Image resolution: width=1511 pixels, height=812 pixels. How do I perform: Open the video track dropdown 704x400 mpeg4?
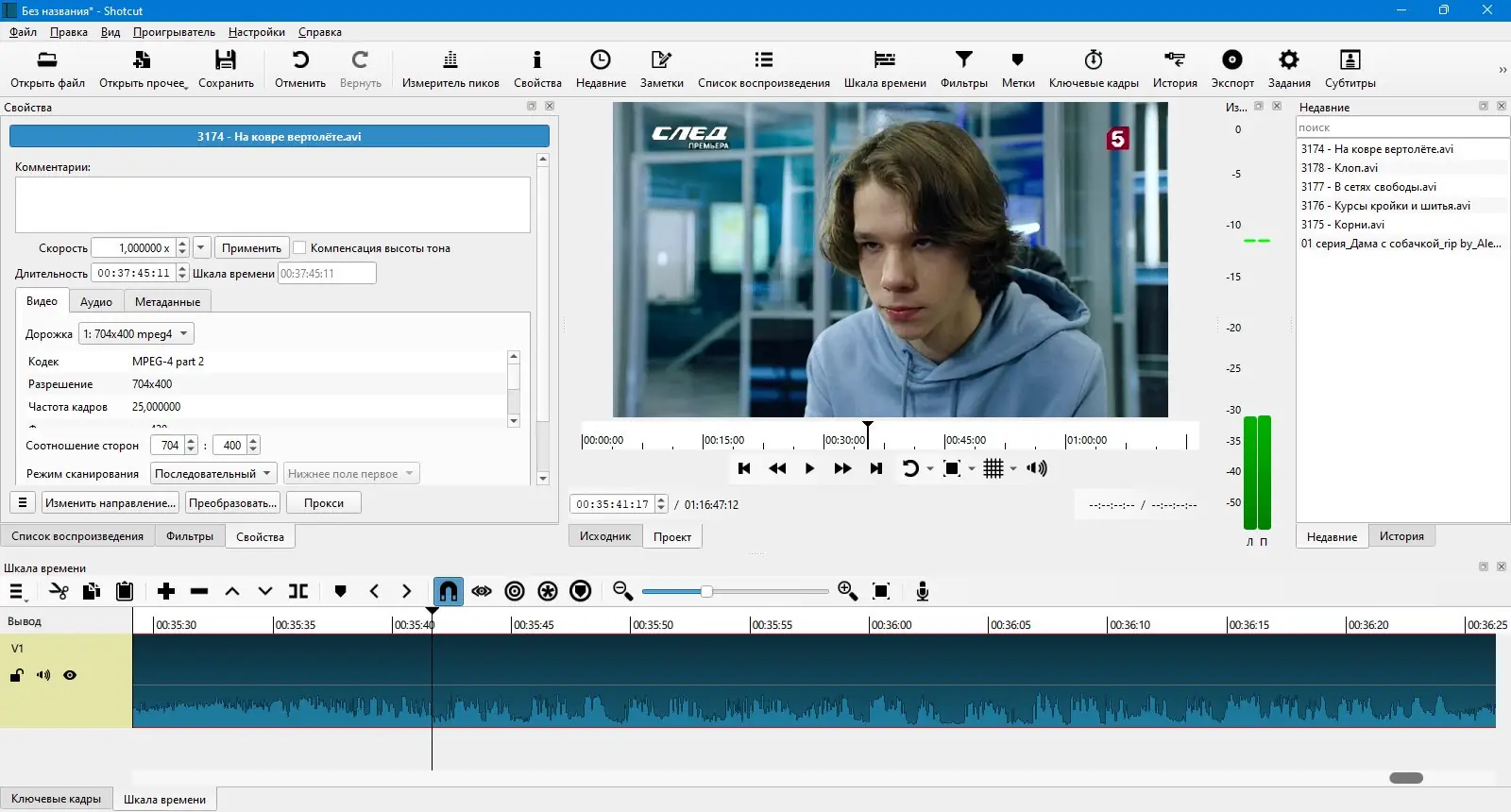[136, 334]
